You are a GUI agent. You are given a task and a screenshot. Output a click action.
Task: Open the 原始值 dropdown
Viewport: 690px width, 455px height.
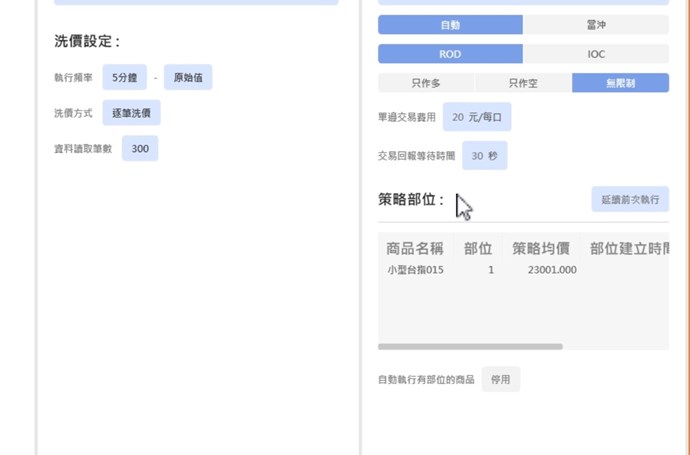[188, 77]
